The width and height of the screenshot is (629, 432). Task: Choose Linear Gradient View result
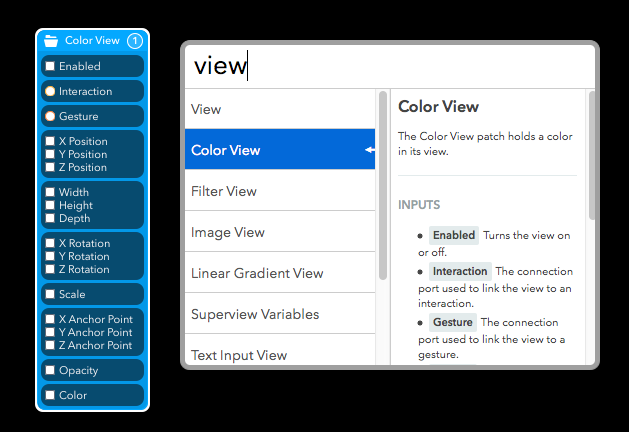point(280,273)
